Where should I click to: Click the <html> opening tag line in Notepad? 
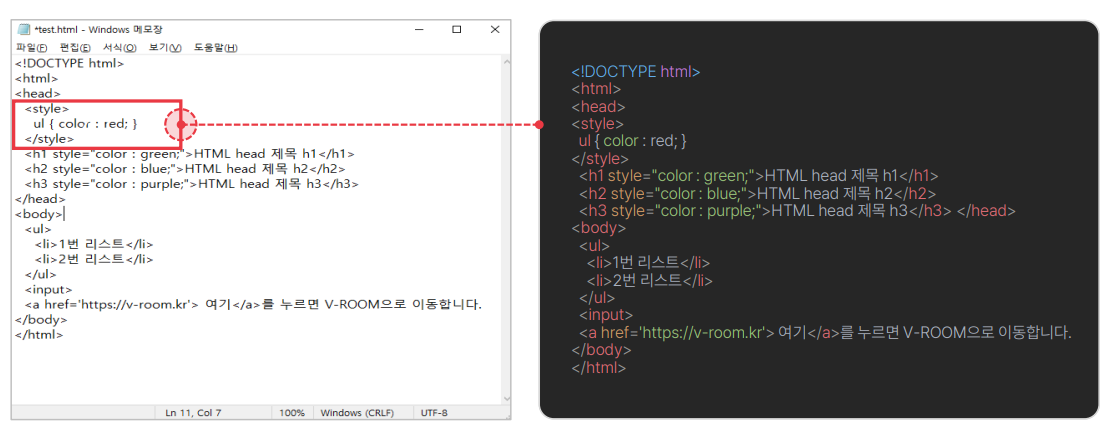pyautogui.click(x=37, y=78)
